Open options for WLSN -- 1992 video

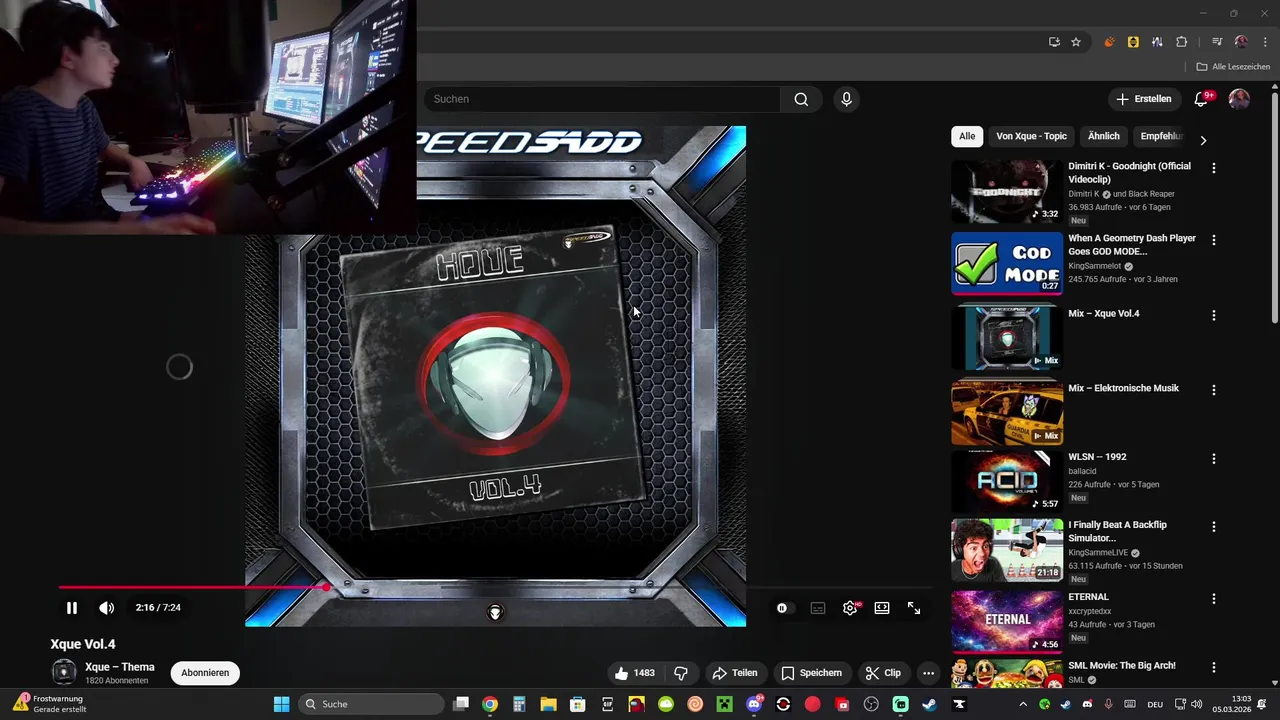point(1214,458)
